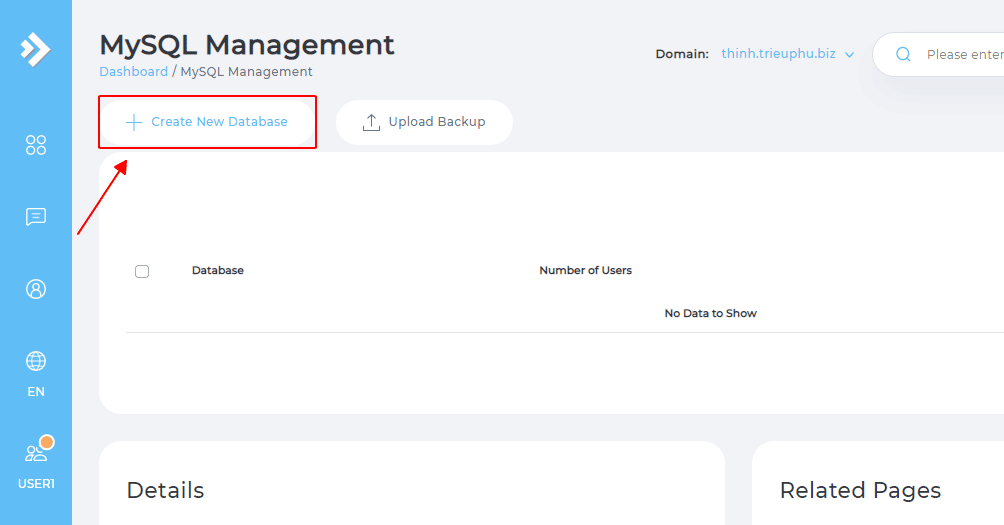The width and height of the screenshot is (1004, 525).
Task: Sort by the Number of Users column header
Action: pyautogui.click(x=585, y=270)
